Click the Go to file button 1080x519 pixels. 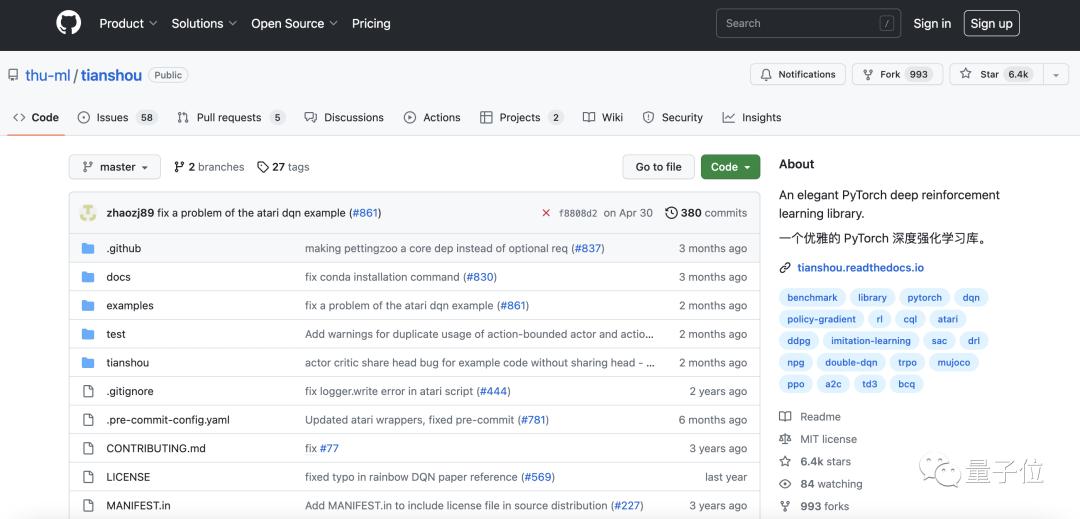[x=658, y=167]
